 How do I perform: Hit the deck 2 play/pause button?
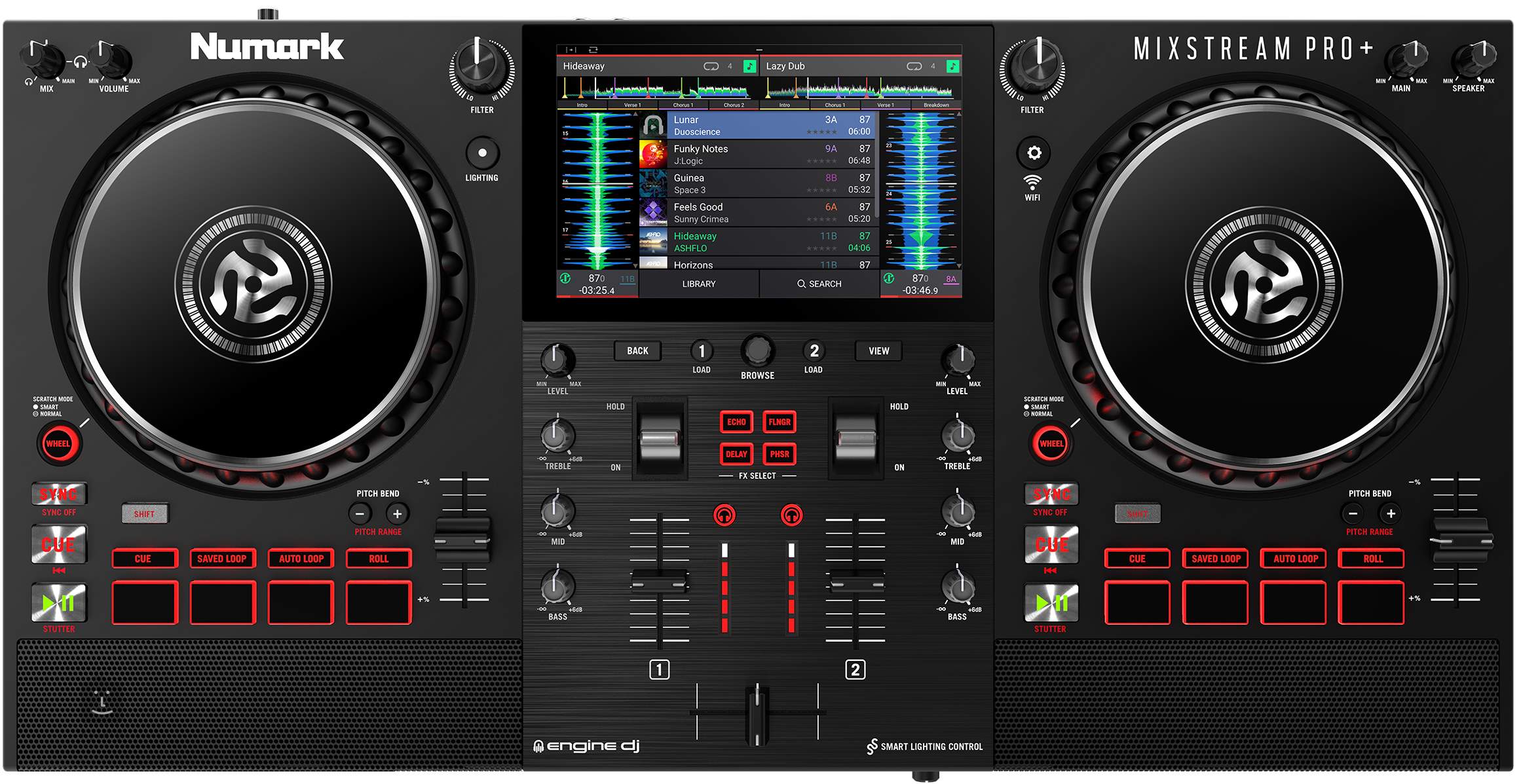point(1051,603)
